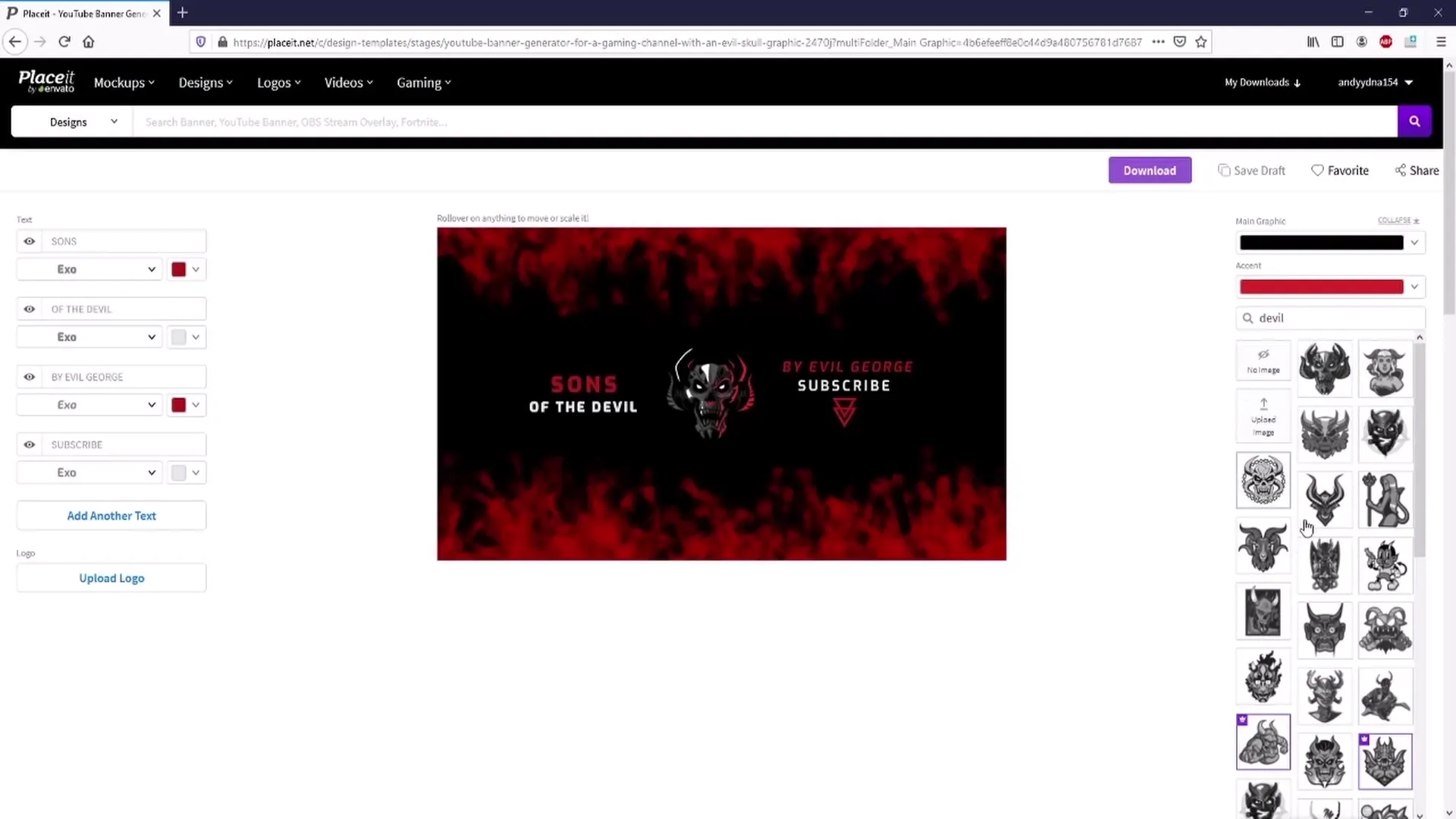Screen dimensions: 1456x819
Task: Toggle visibility of BY EVIL GEORGE text
Action: [29, 377]
